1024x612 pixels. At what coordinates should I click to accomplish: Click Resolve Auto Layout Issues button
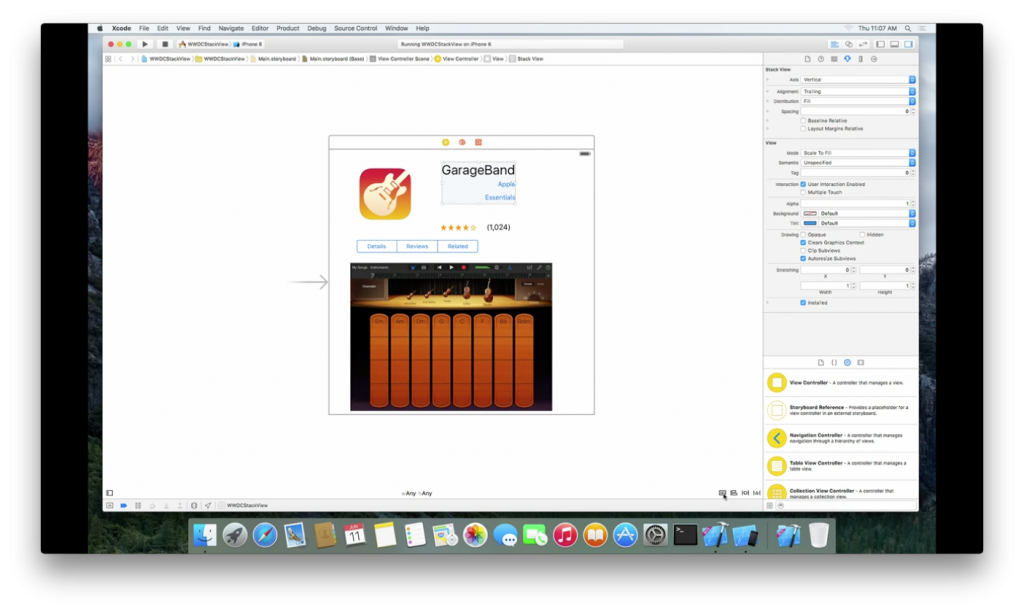coord(757,493)
